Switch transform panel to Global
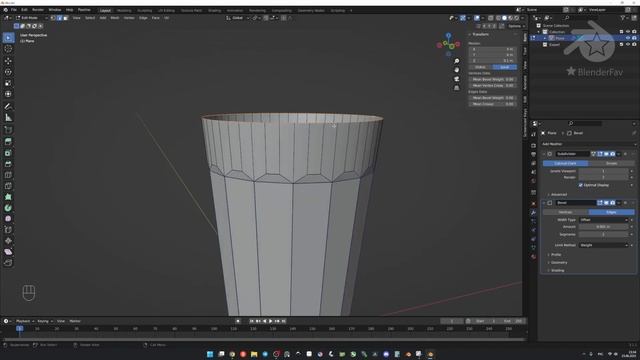This screenshot has width=640, height=360. [480, 67]
